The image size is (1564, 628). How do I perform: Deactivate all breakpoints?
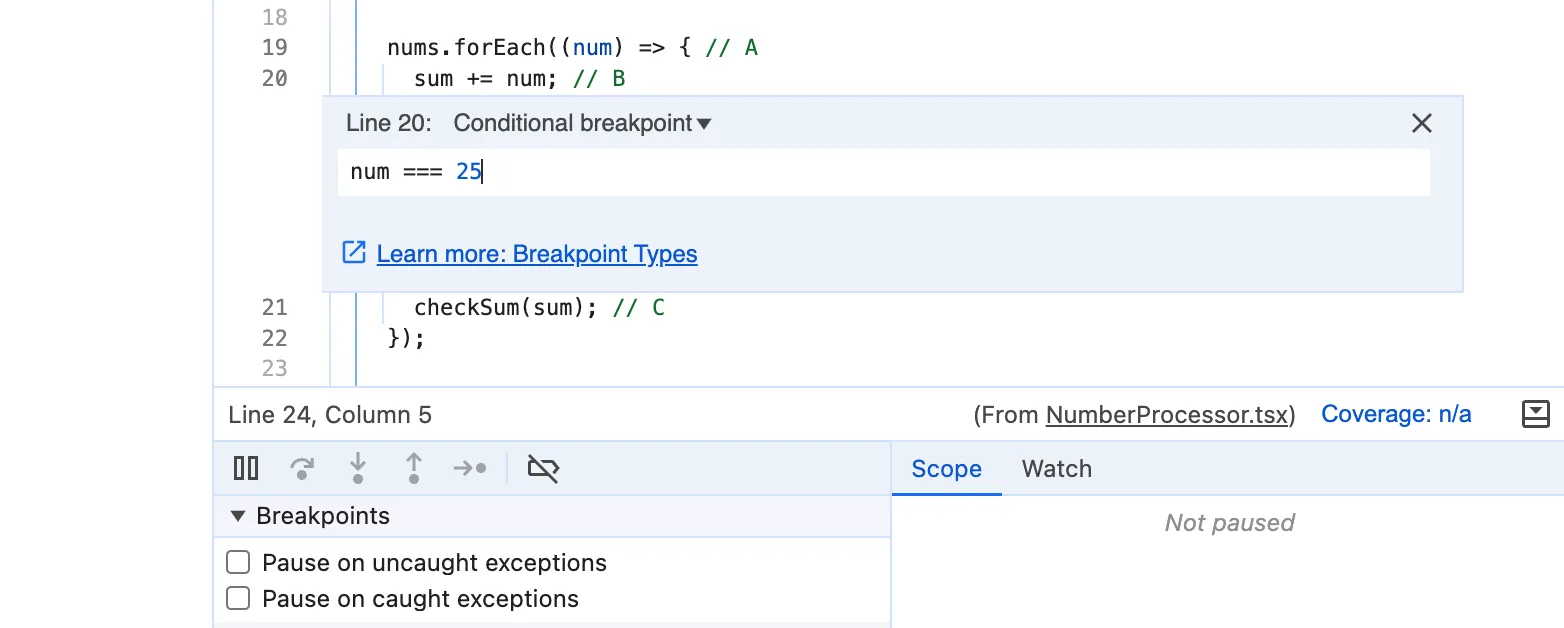tap(543, 468)
